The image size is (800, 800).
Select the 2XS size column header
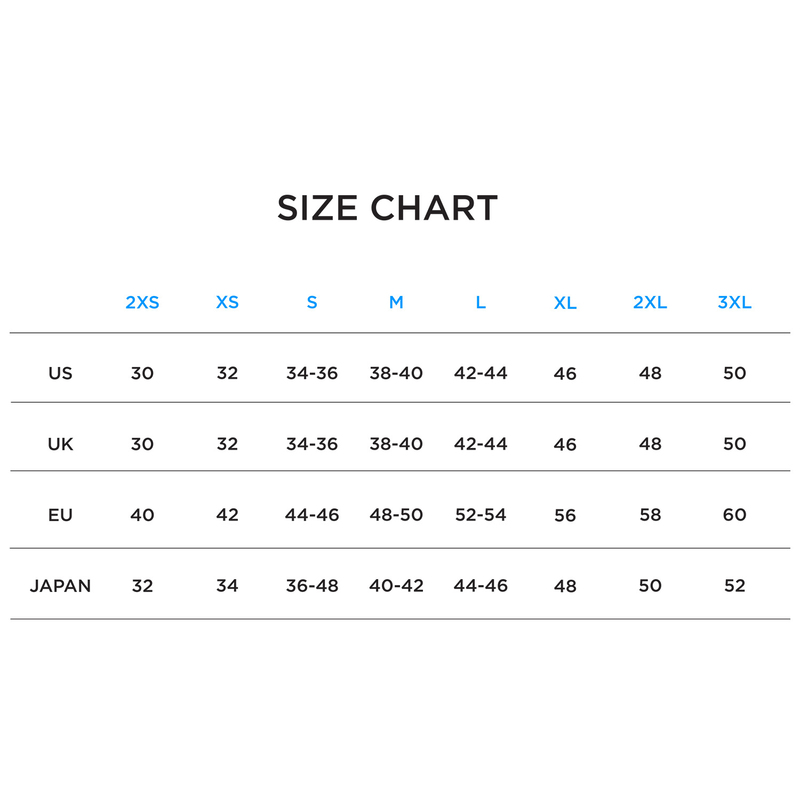click(142, 302)
